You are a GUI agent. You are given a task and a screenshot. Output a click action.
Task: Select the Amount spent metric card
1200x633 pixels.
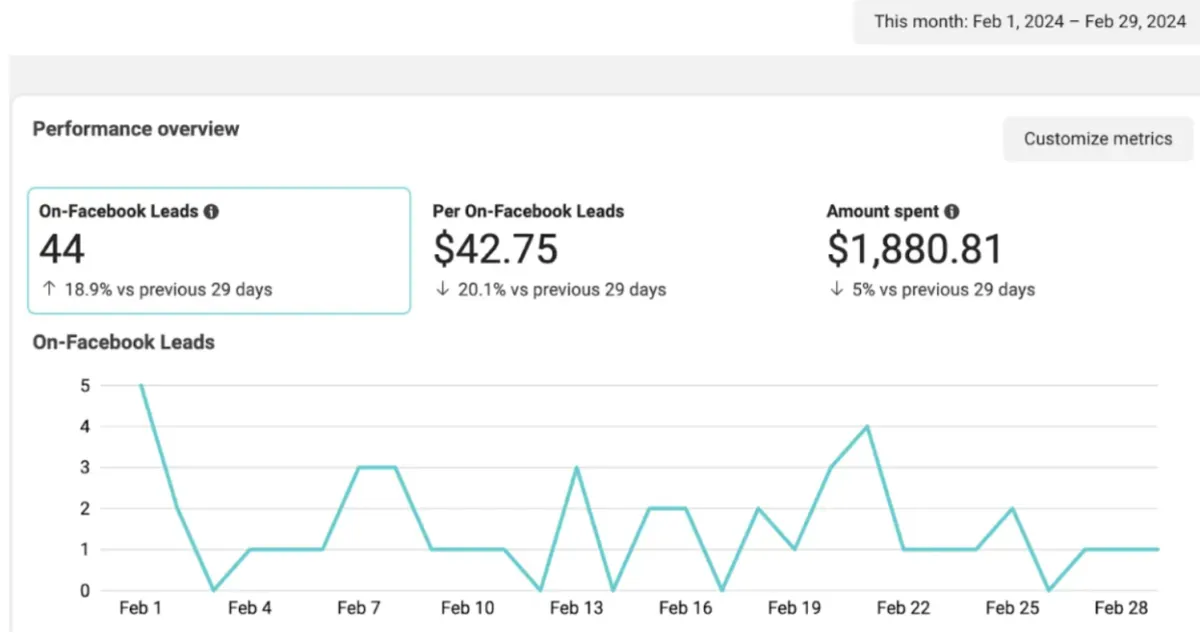pyautogui.click(x=1005, y=250)
